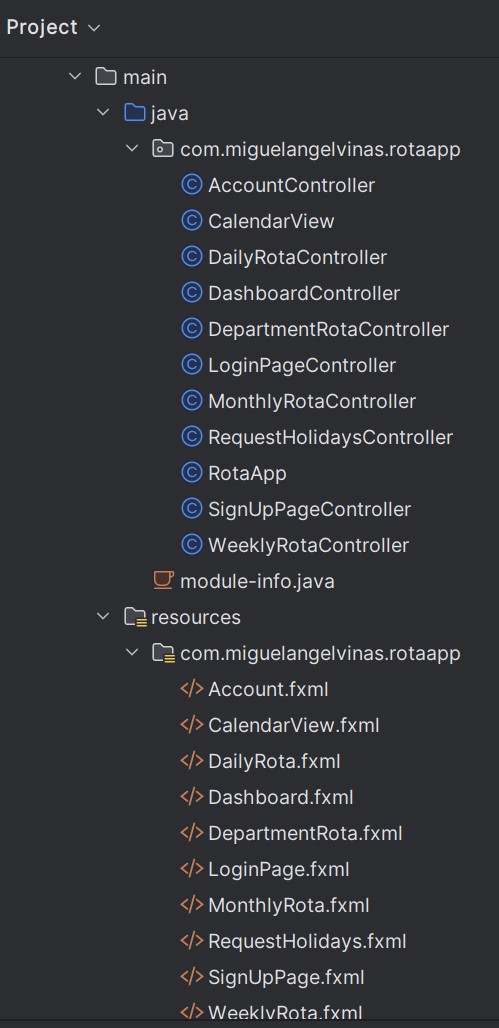Screen dimensions: 499x1028
Task: Select LoginPageController class
Action: click(302, 365)
